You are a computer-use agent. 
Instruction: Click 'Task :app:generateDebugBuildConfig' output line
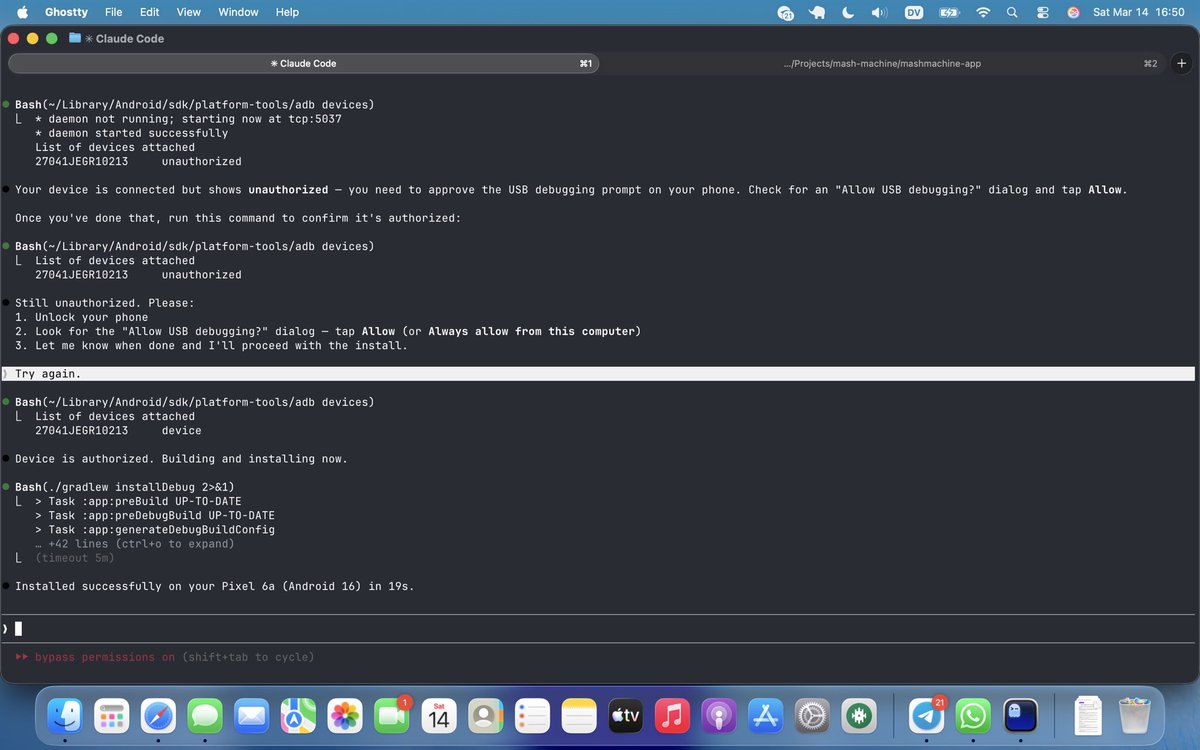pos(154,530)
